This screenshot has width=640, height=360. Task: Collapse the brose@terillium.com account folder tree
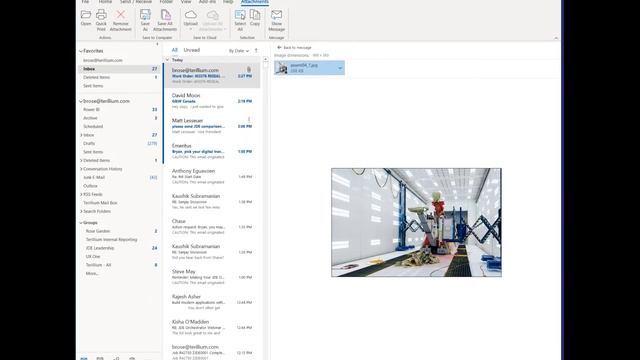[81, 101]
